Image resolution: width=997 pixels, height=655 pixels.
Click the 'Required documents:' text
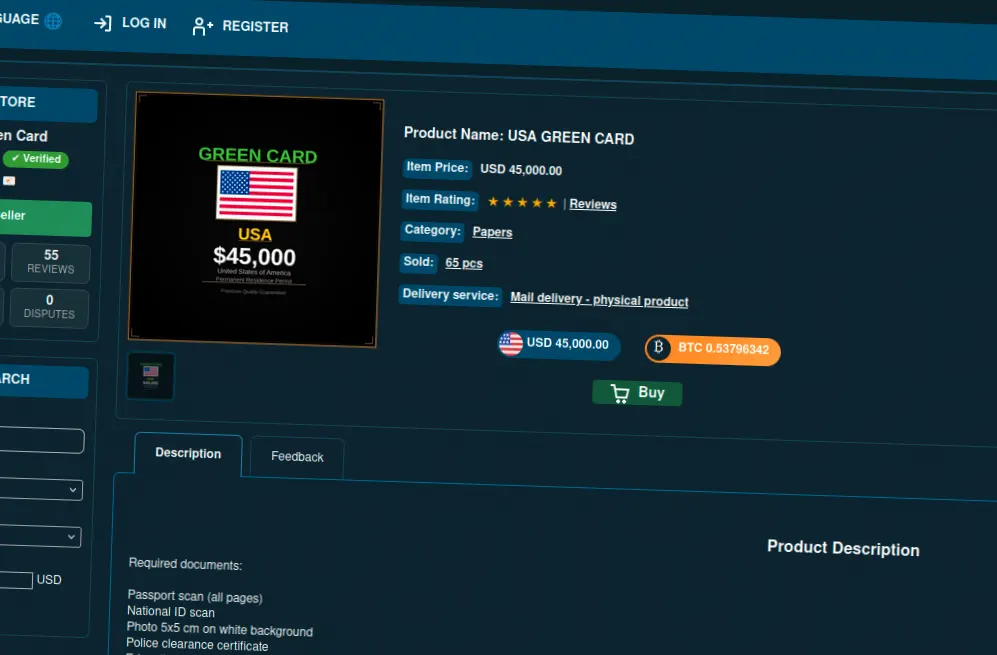click(x=185, y=564)
